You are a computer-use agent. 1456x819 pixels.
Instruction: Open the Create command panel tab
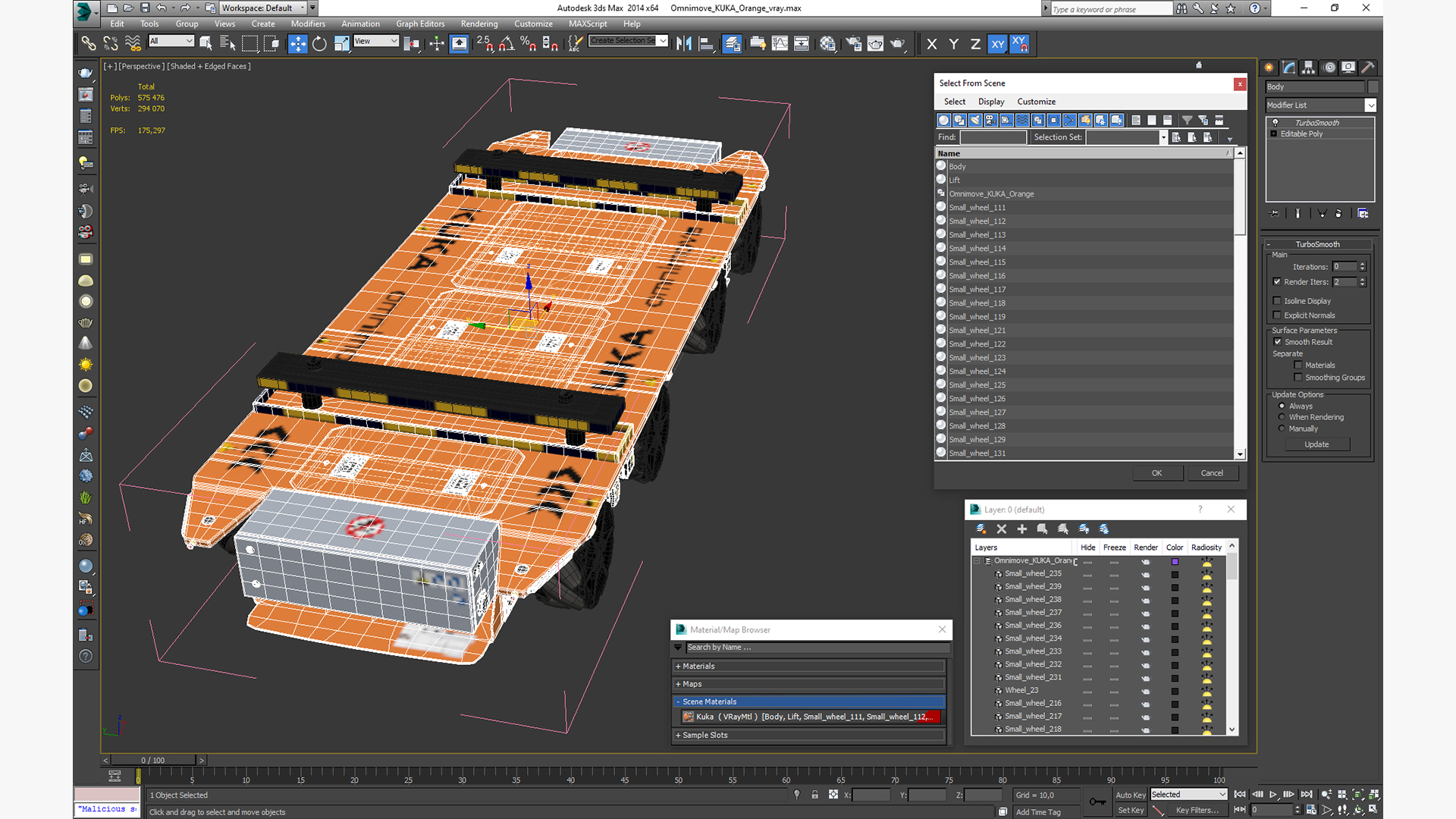[x=1269, y=67]
